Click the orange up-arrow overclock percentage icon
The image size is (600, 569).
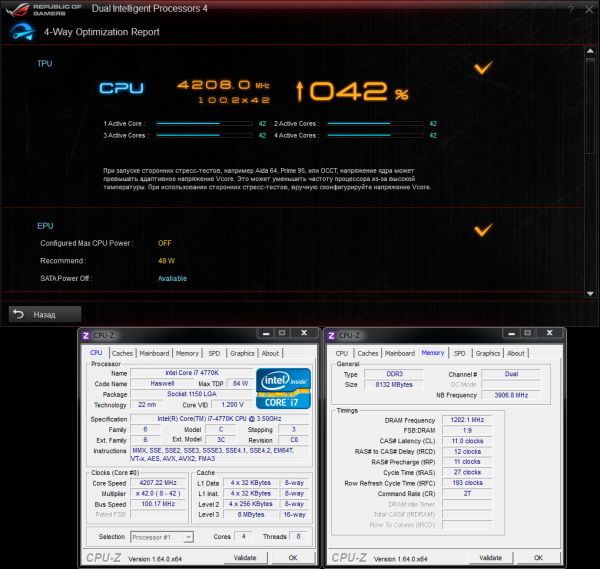point(300,91)
